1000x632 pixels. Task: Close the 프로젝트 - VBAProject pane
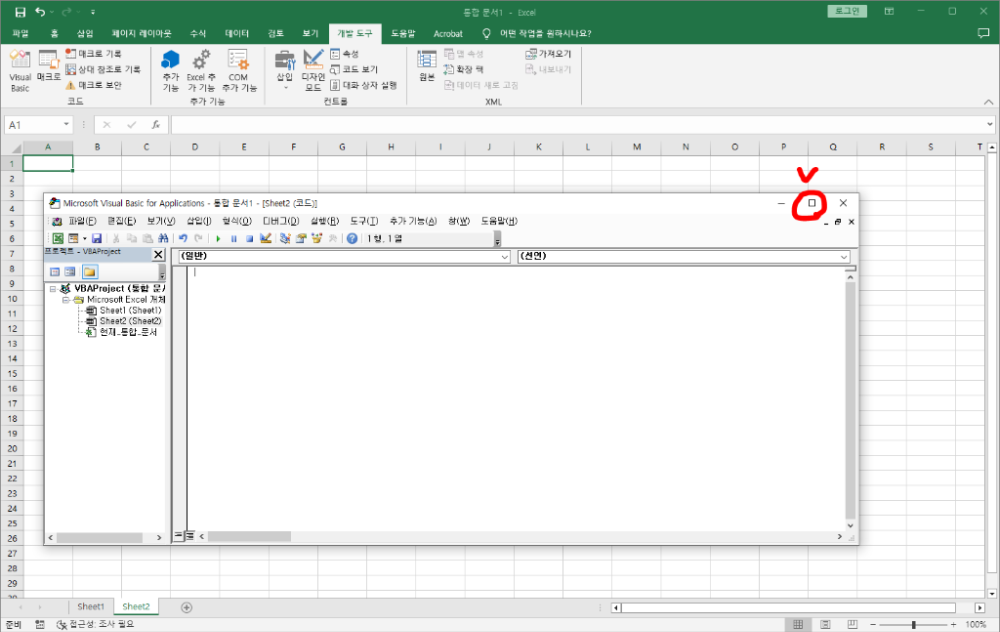coord(158,254)
